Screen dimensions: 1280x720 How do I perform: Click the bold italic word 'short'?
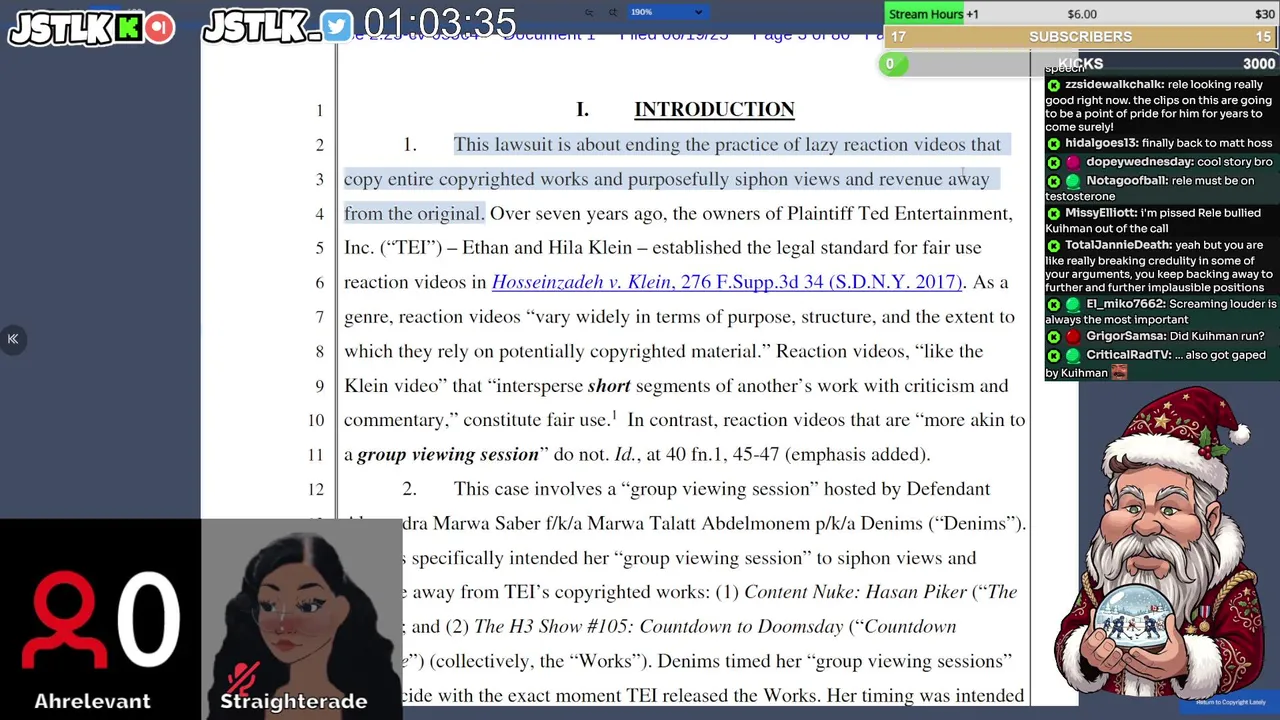609,386
